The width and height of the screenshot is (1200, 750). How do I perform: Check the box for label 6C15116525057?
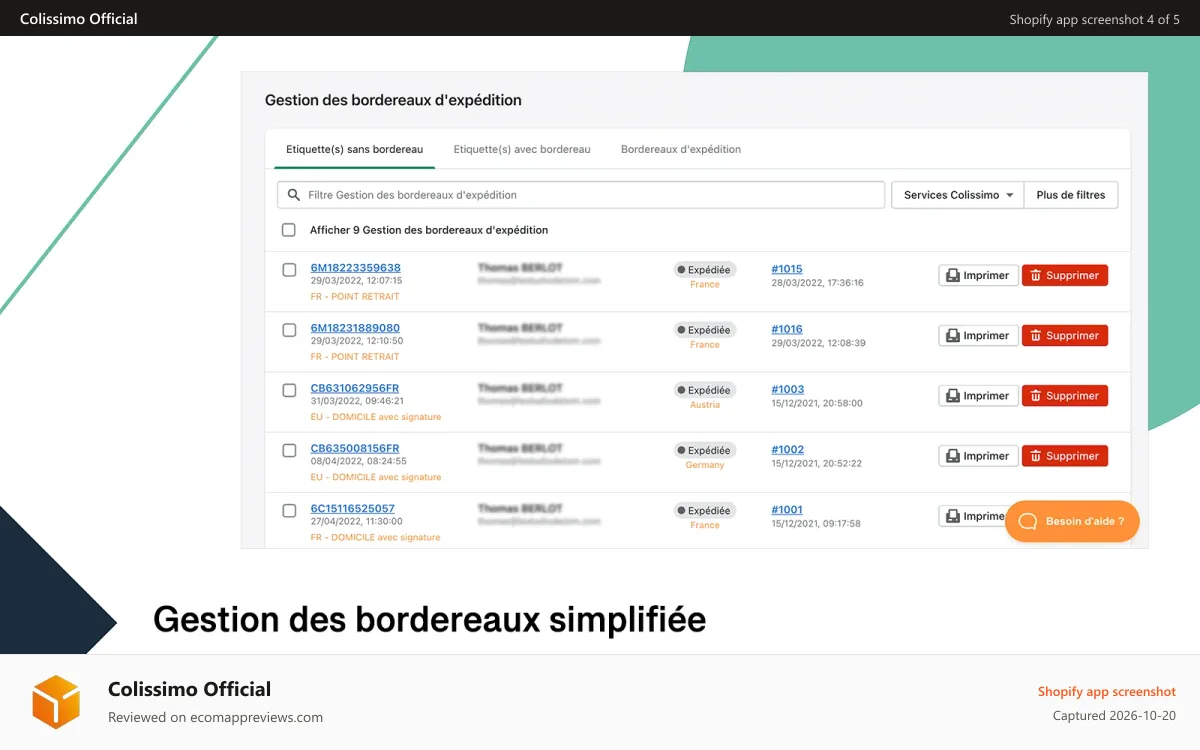click(289, 510)
